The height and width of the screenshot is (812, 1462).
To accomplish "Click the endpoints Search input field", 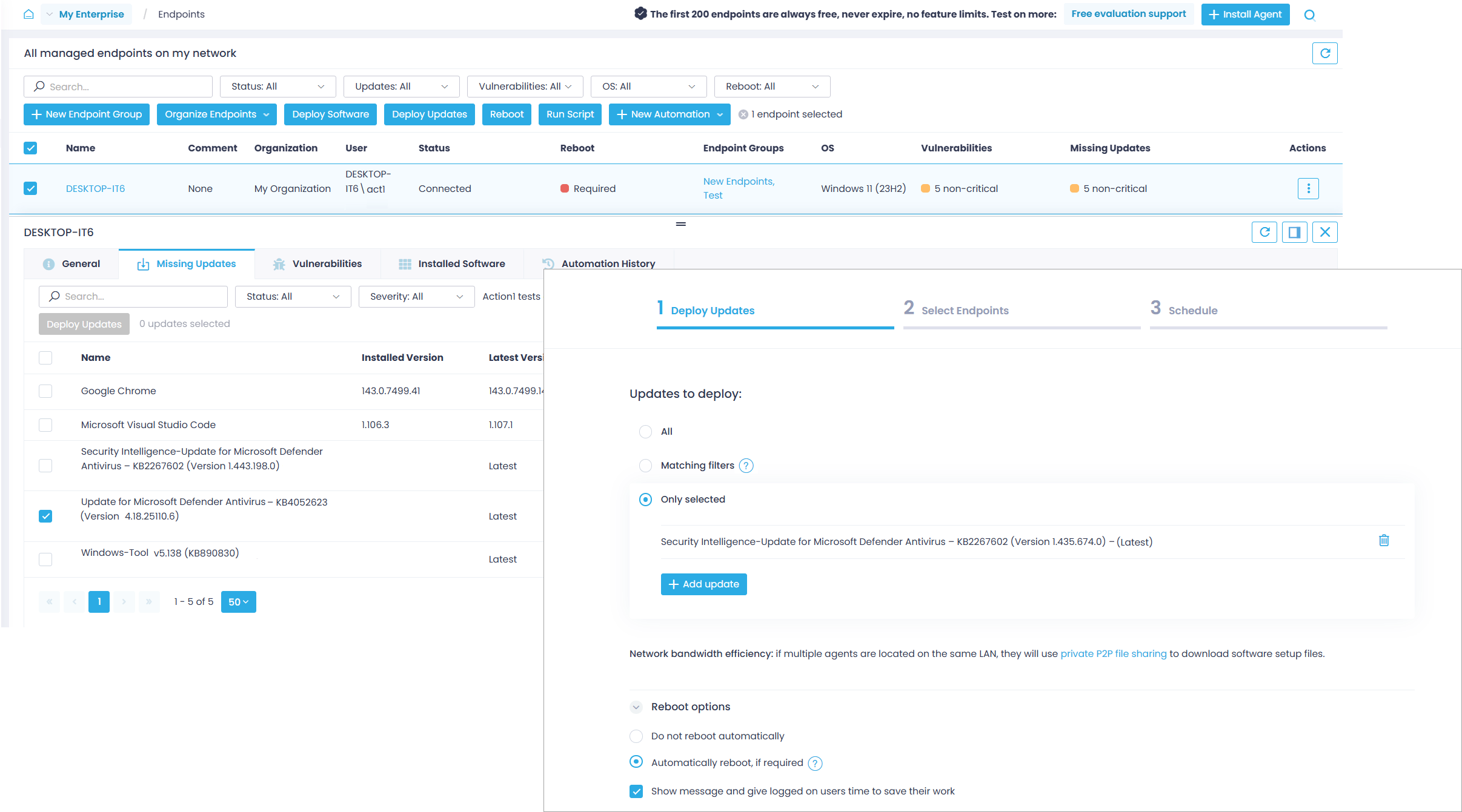I will point(118,86).
